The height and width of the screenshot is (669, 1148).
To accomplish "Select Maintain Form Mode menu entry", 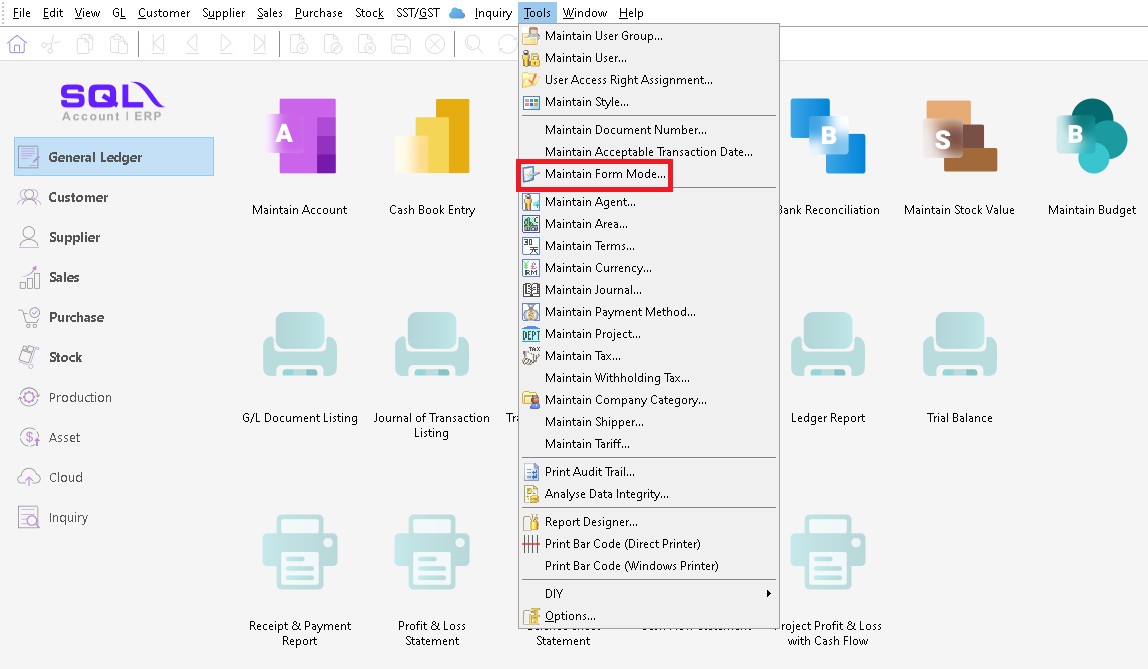I will pos(604,174).
